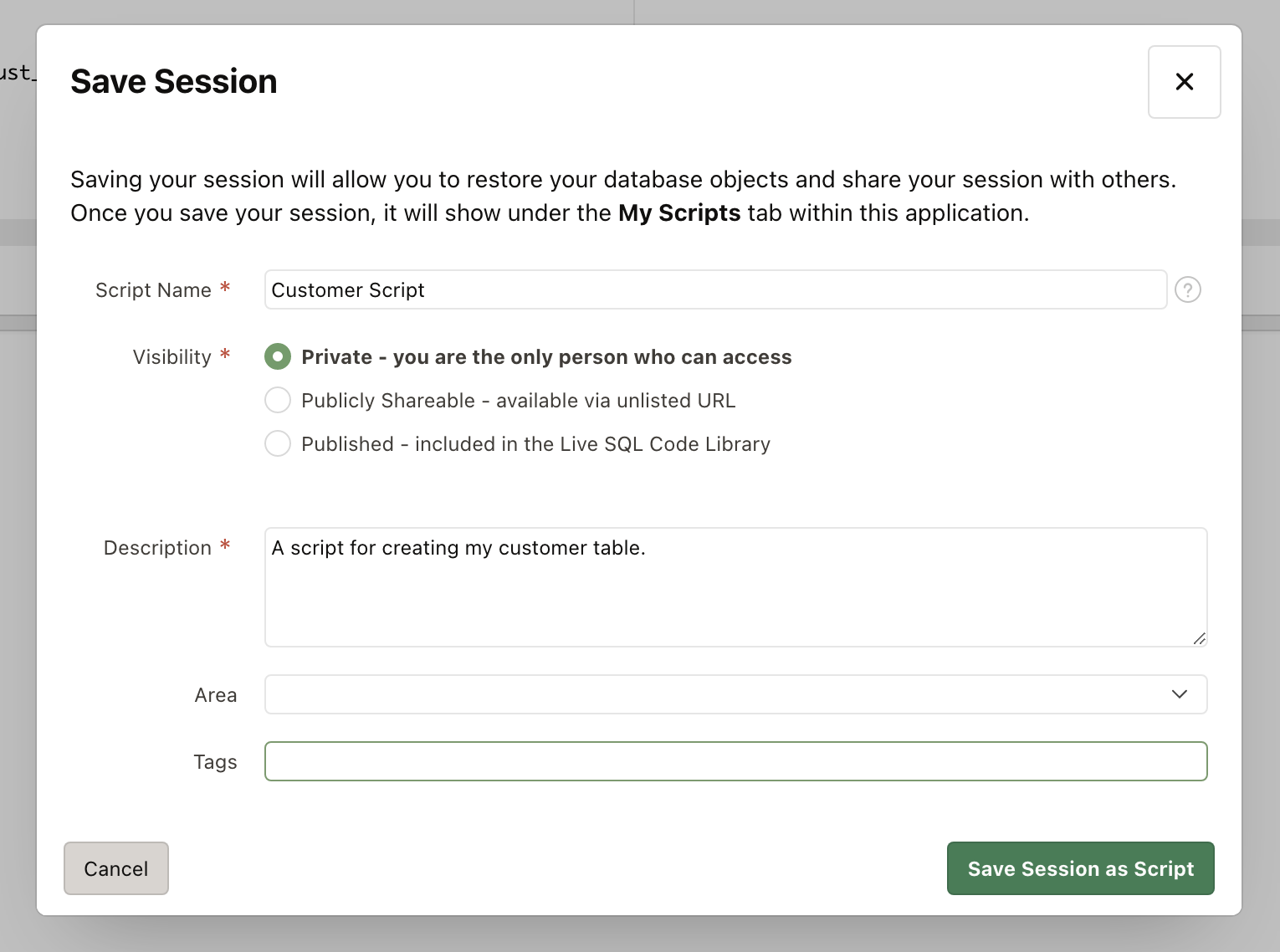1280x952 pixels.
Task: Focus the Description text area
Action: [735, 586]
